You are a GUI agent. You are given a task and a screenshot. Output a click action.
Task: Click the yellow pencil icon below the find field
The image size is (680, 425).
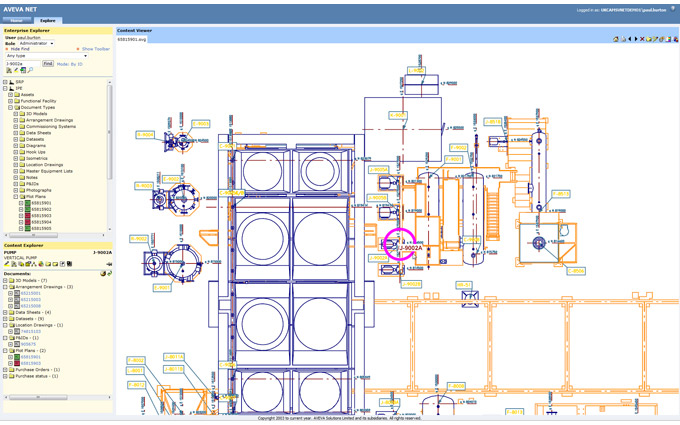(16, 70)
